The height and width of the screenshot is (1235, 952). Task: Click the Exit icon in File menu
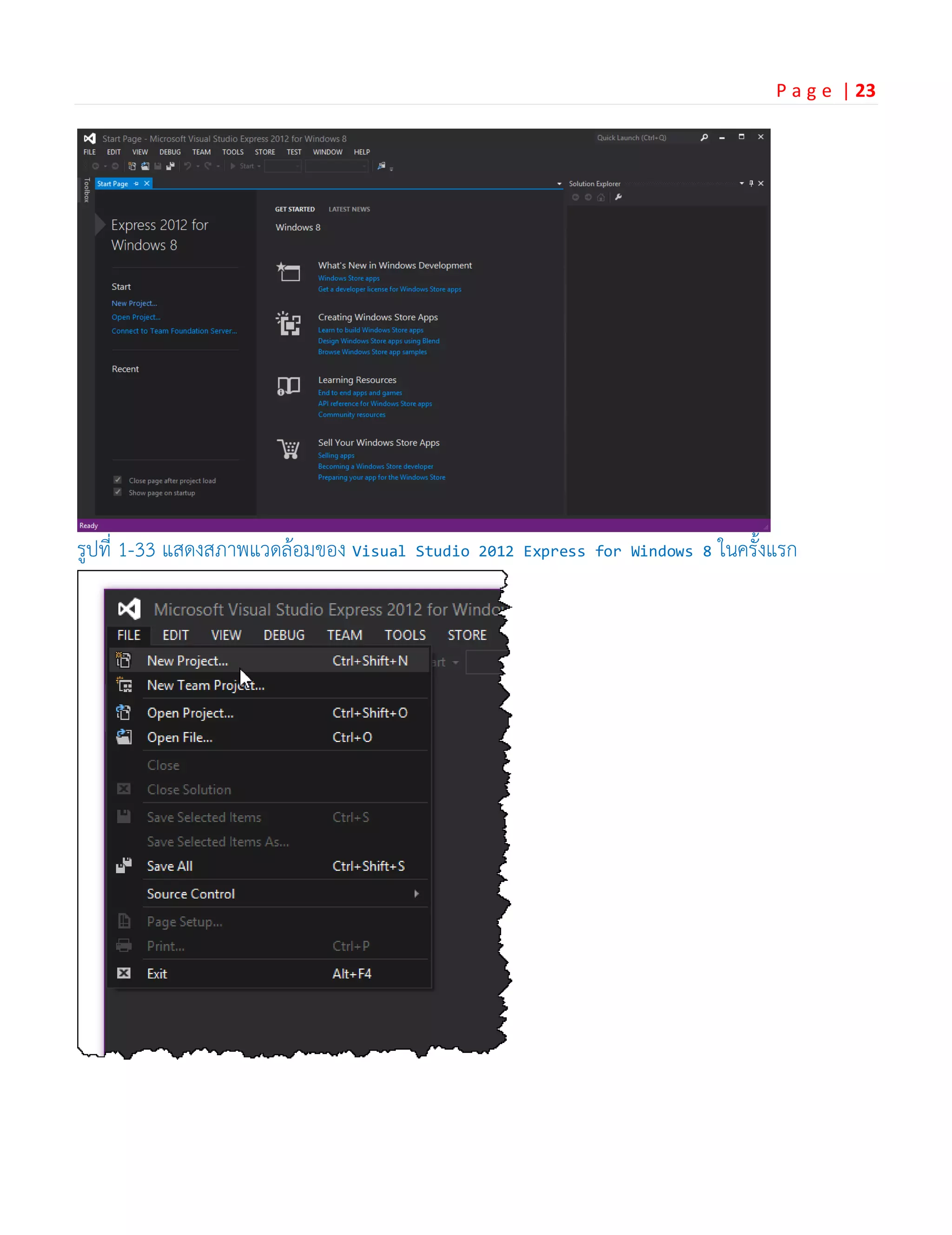[x=123, y=973]
